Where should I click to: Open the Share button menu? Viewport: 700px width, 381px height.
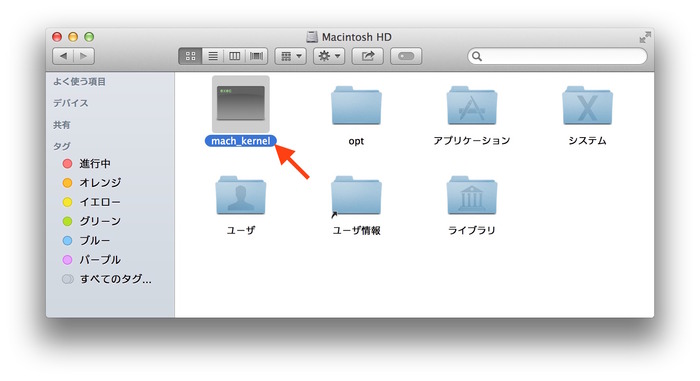point(367,56)
